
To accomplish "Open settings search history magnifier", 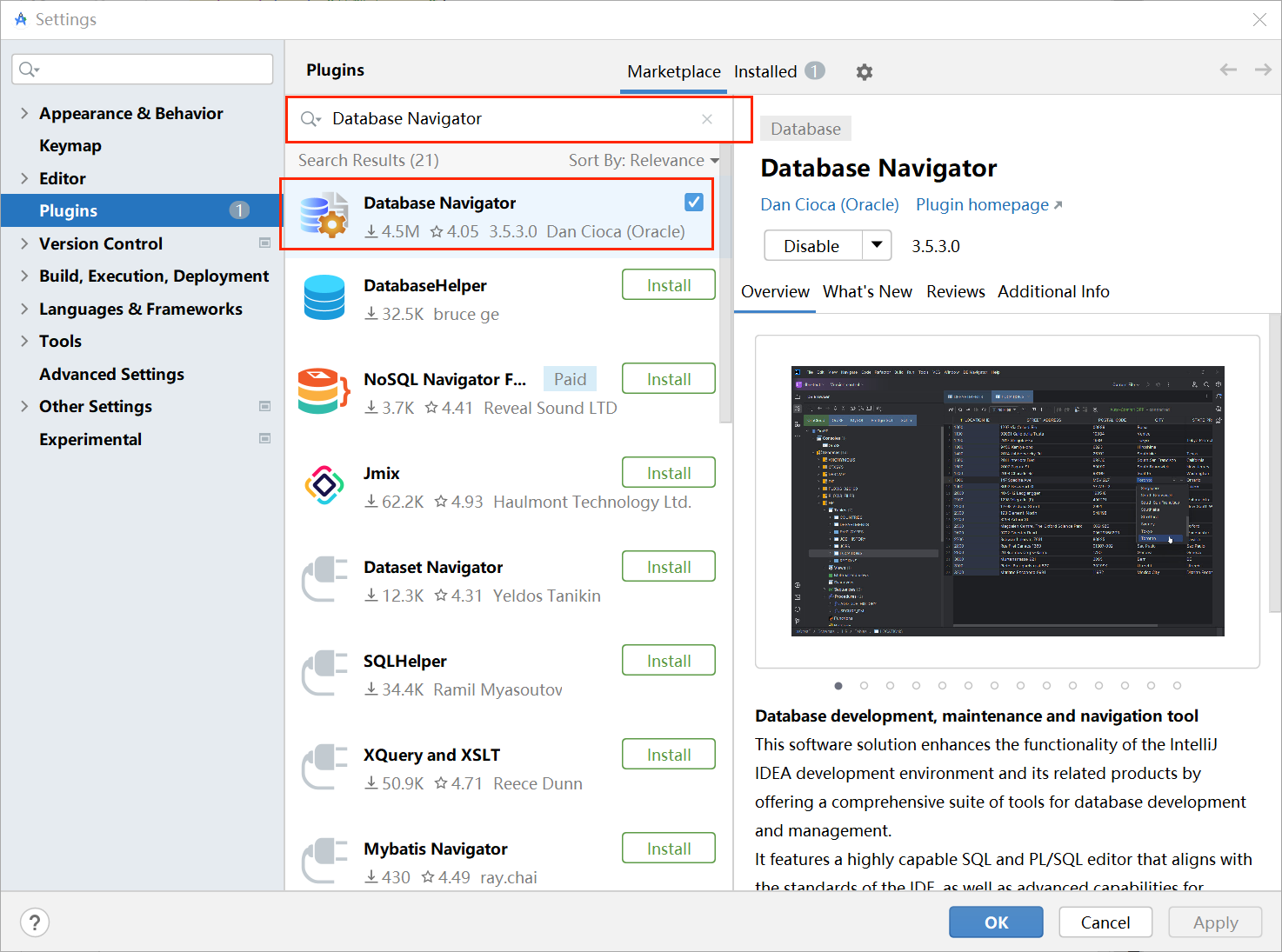I will tap(29, 70).
